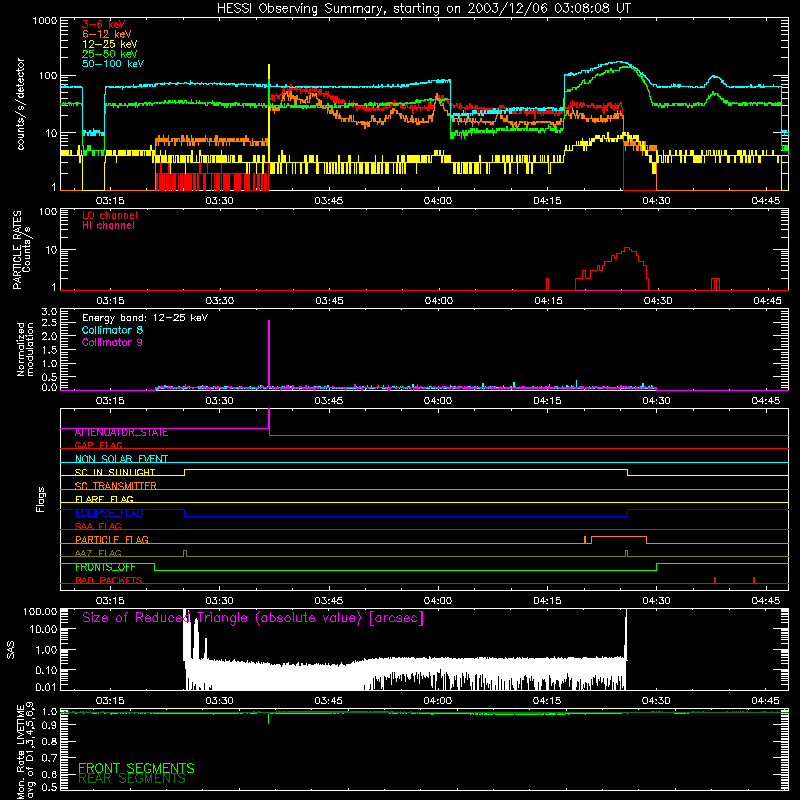Viewport: 800px width, 800px height.
Task: Click the ECLIPSE_FLAG label
Action: pos(109,513)
